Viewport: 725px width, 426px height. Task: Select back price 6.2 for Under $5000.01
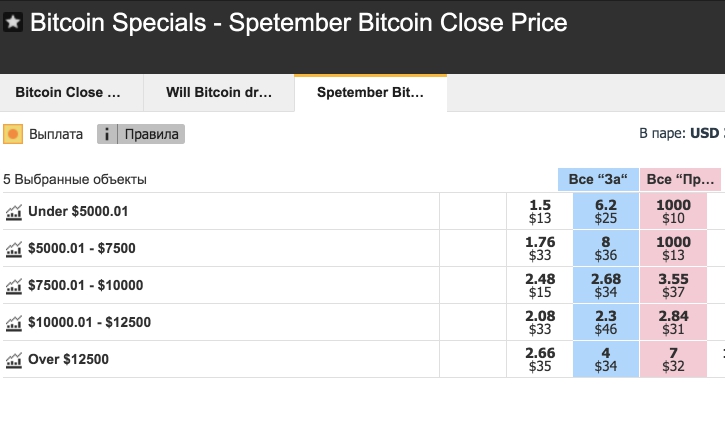pyautogui.click(x=606, y=211)
